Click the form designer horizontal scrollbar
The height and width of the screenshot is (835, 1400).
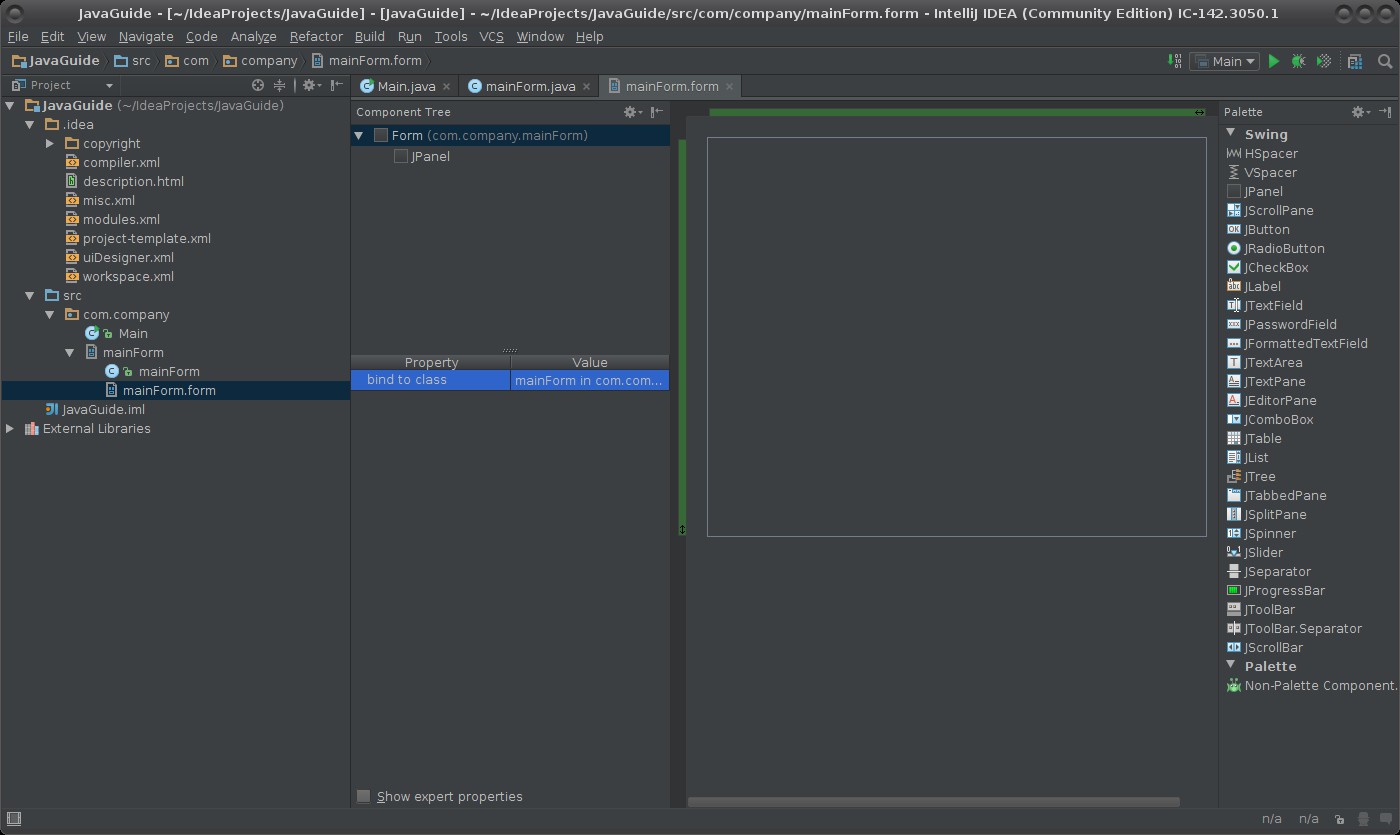click(934, 801)
